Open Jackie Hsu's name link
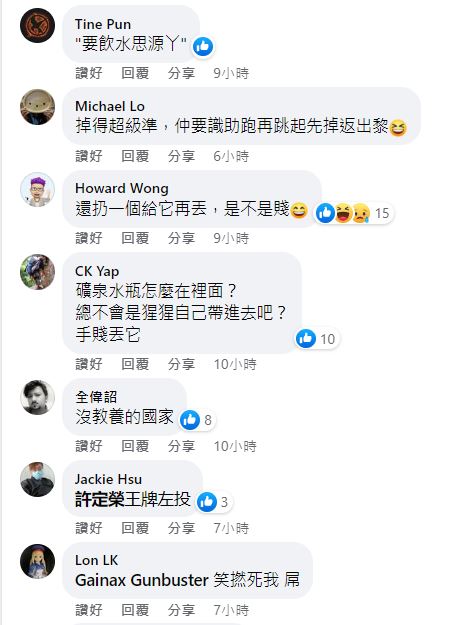This screenshot has width=460, height=625. [108, 479]
